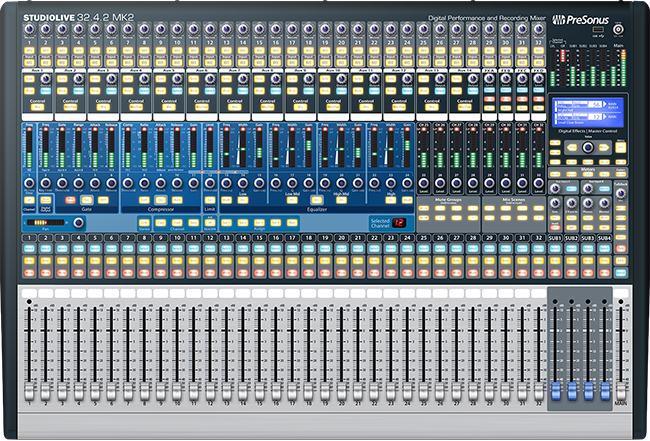Screen dimensions: 650x441
Task: Turn the channel 1 mic trim knob
Action: (29, 29)
